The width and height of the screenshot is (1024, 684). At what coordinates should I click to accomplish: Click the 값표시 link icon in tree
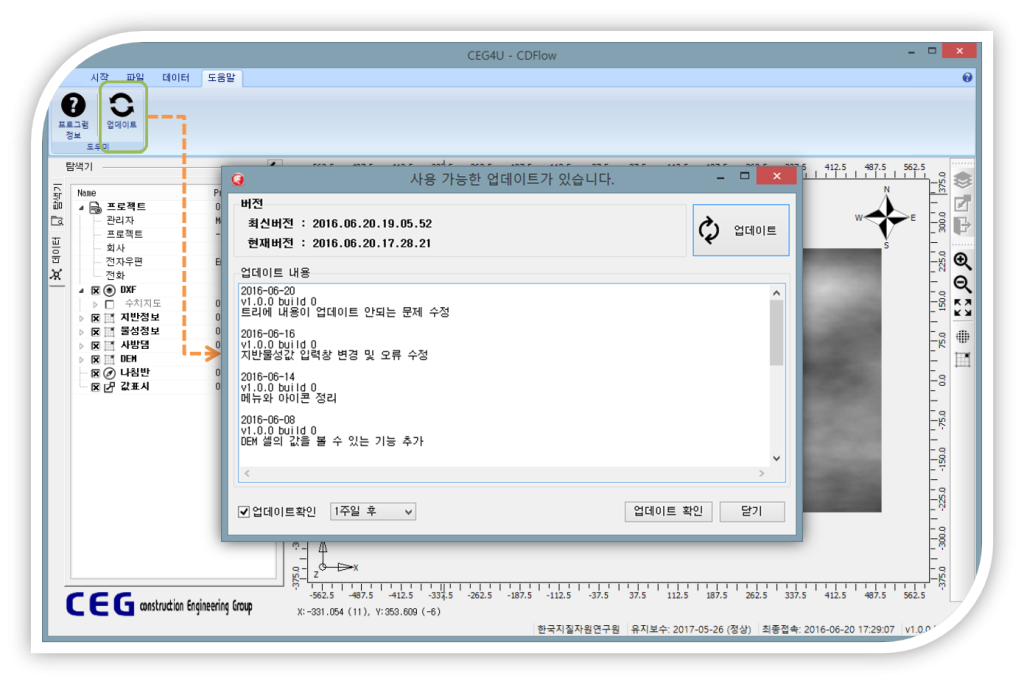110,387
